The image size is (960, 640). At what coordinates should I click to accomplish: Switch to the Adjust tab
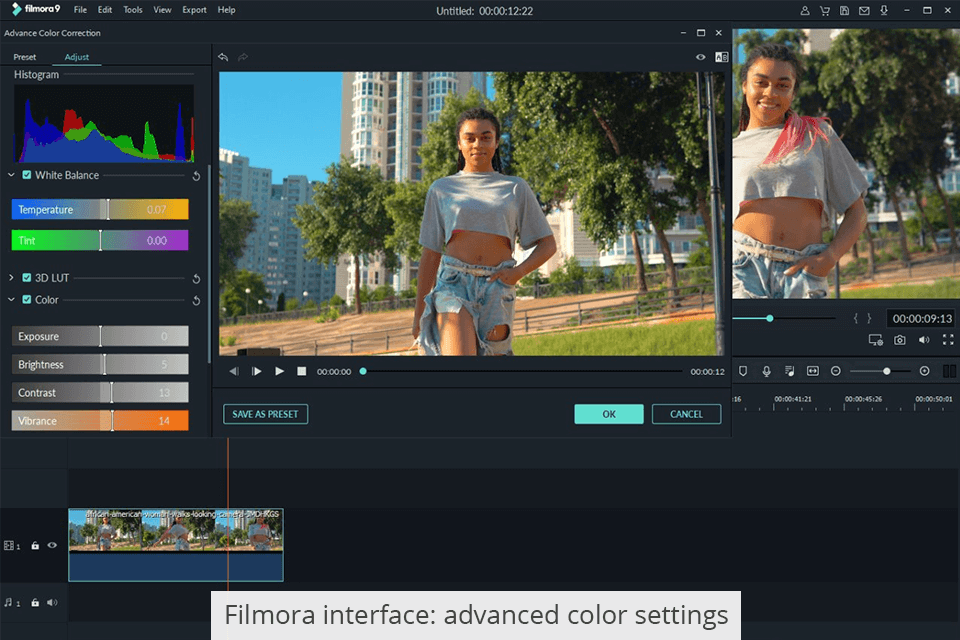point(77,57)
